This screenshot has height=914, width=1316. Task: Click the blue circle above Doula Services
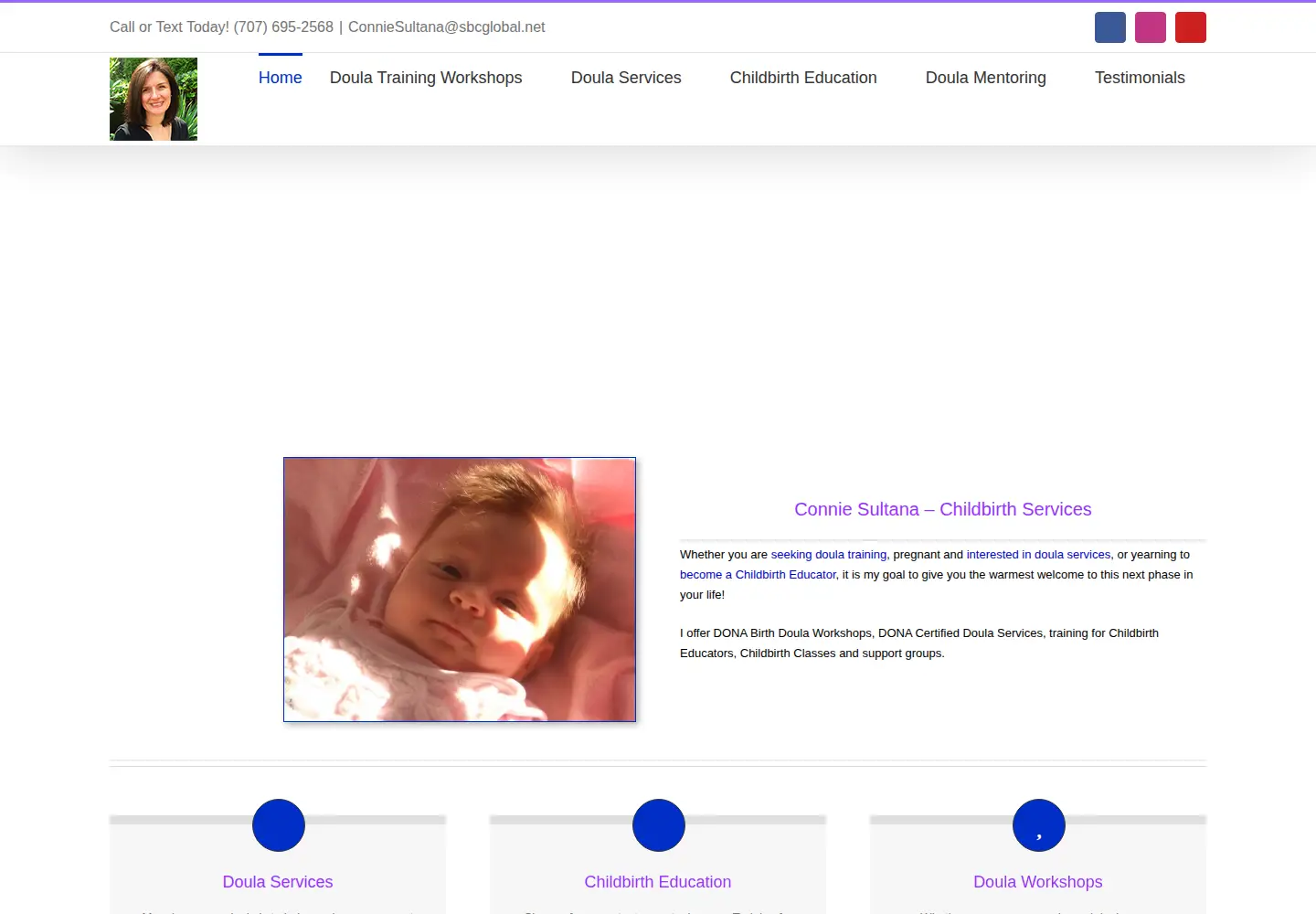pyautogui.click(x=279, y=825)
